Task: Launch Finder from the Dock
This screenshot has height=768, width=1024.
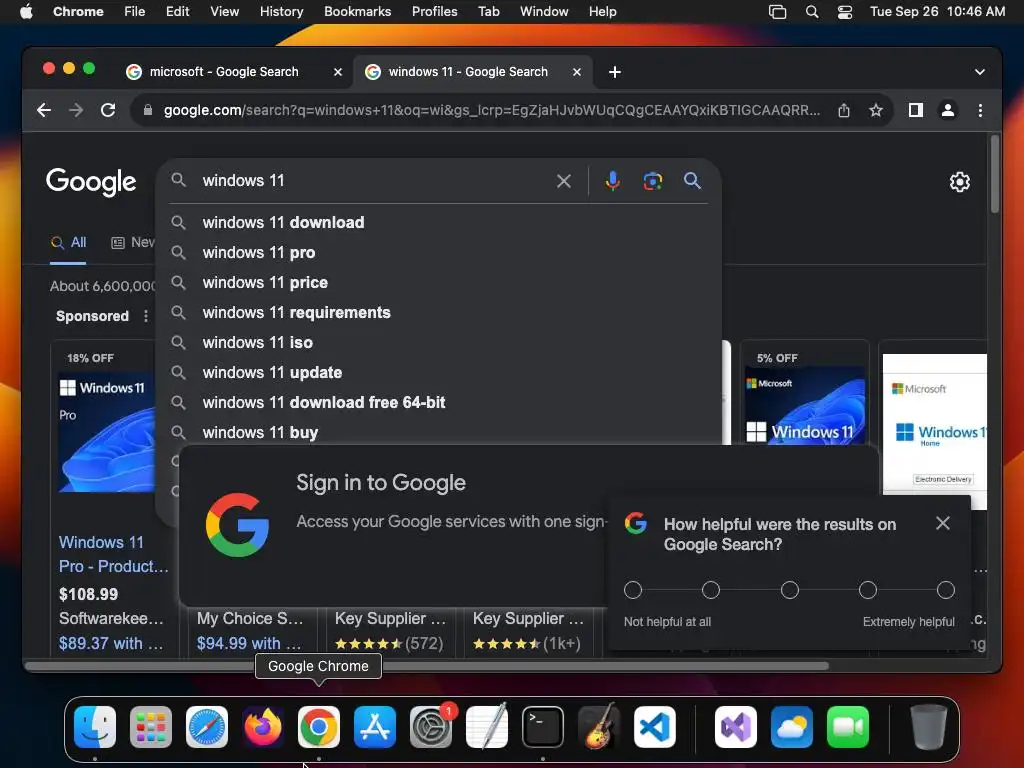Action: pyautogui.click(x=95, y=727)
